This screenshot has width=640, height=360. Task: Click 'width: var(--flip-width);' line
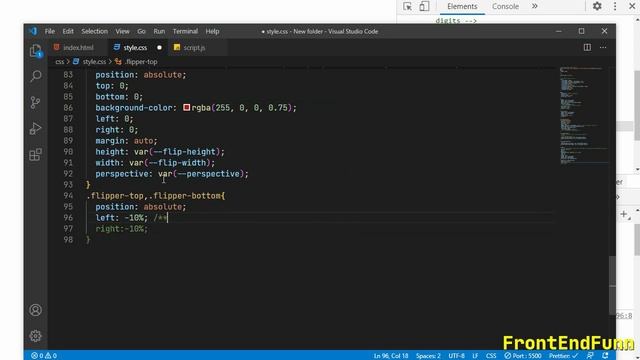pyautogui.click(x=155, y=163)
